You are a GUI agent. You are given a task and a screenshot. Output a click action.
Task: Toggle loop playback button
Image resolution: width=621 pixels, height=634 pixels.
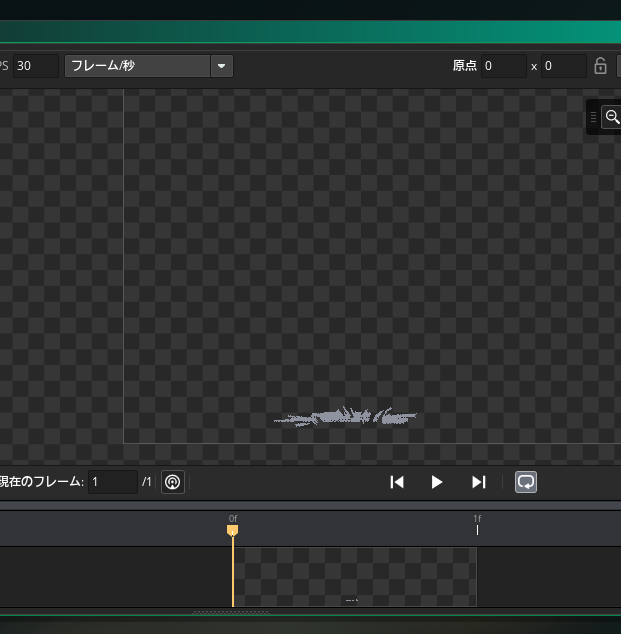(526, 482)
